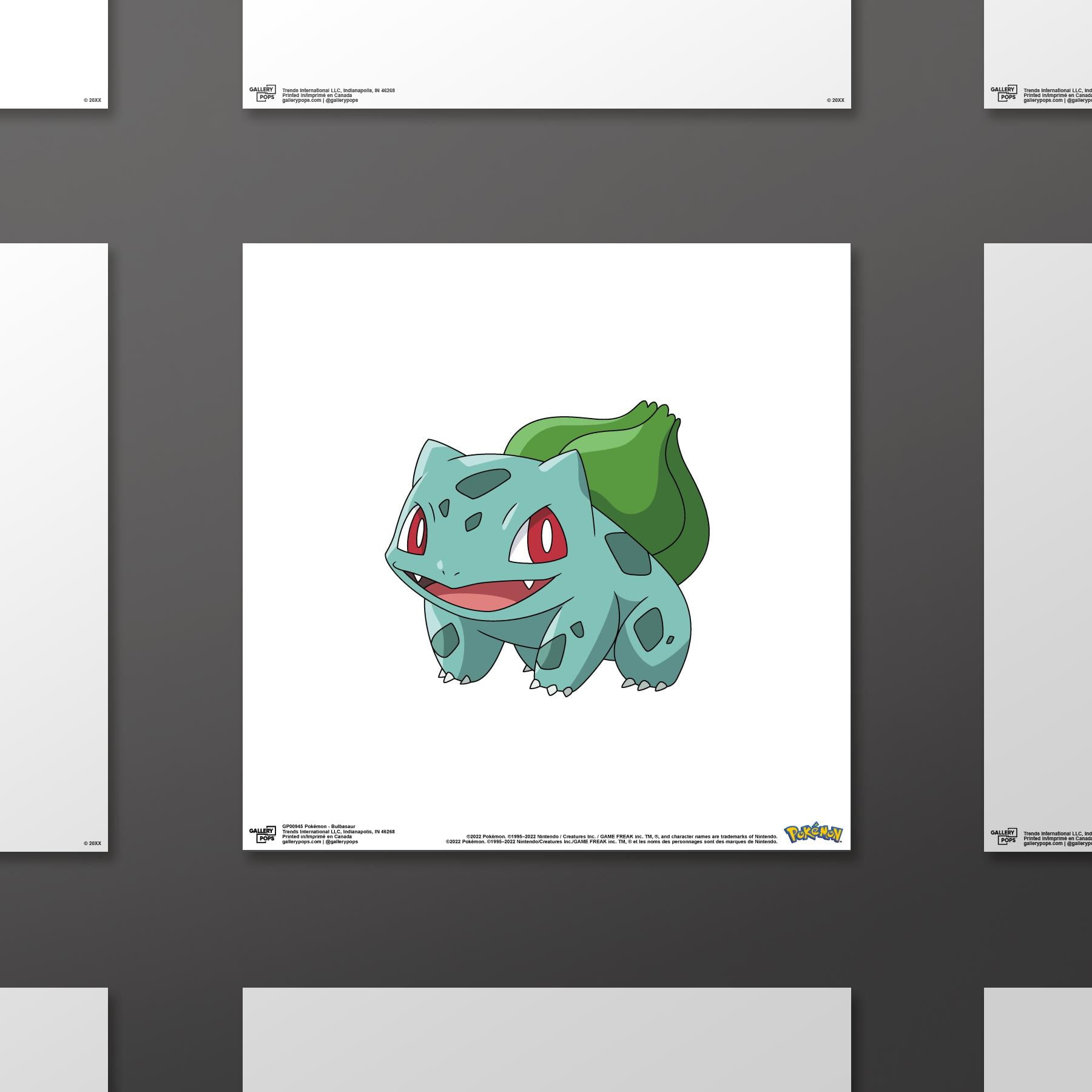The image size is (1092, 1092).
Task: Click '© 20XX' on the top-left poster
Action: [92, 100]
